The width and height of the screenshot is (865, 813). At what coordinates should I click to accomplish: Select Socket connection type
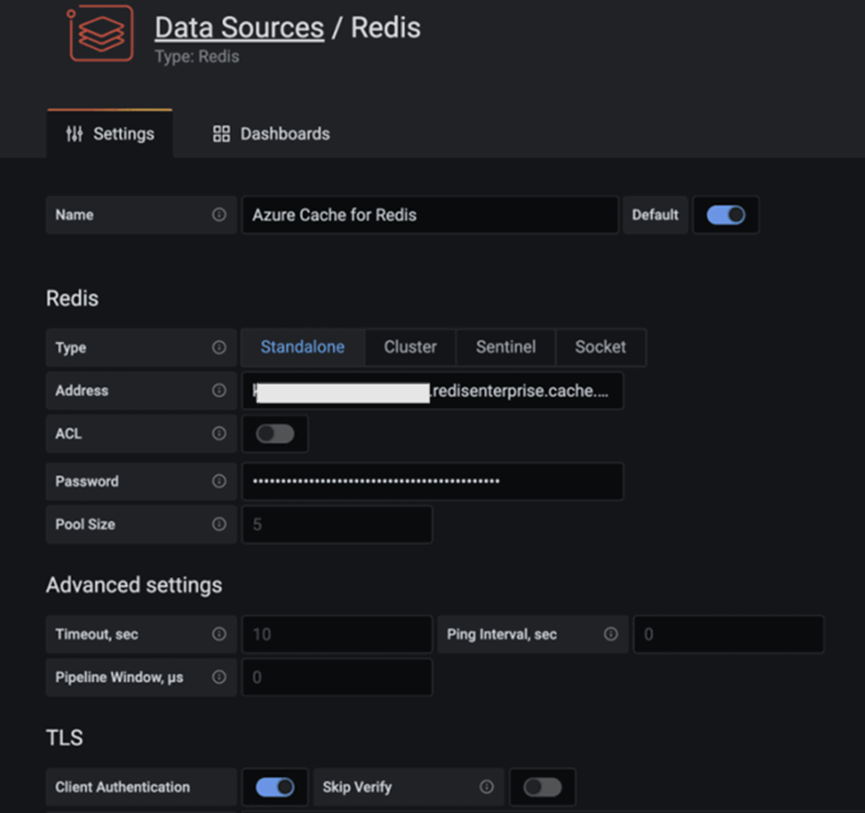[x=601, y=347]
